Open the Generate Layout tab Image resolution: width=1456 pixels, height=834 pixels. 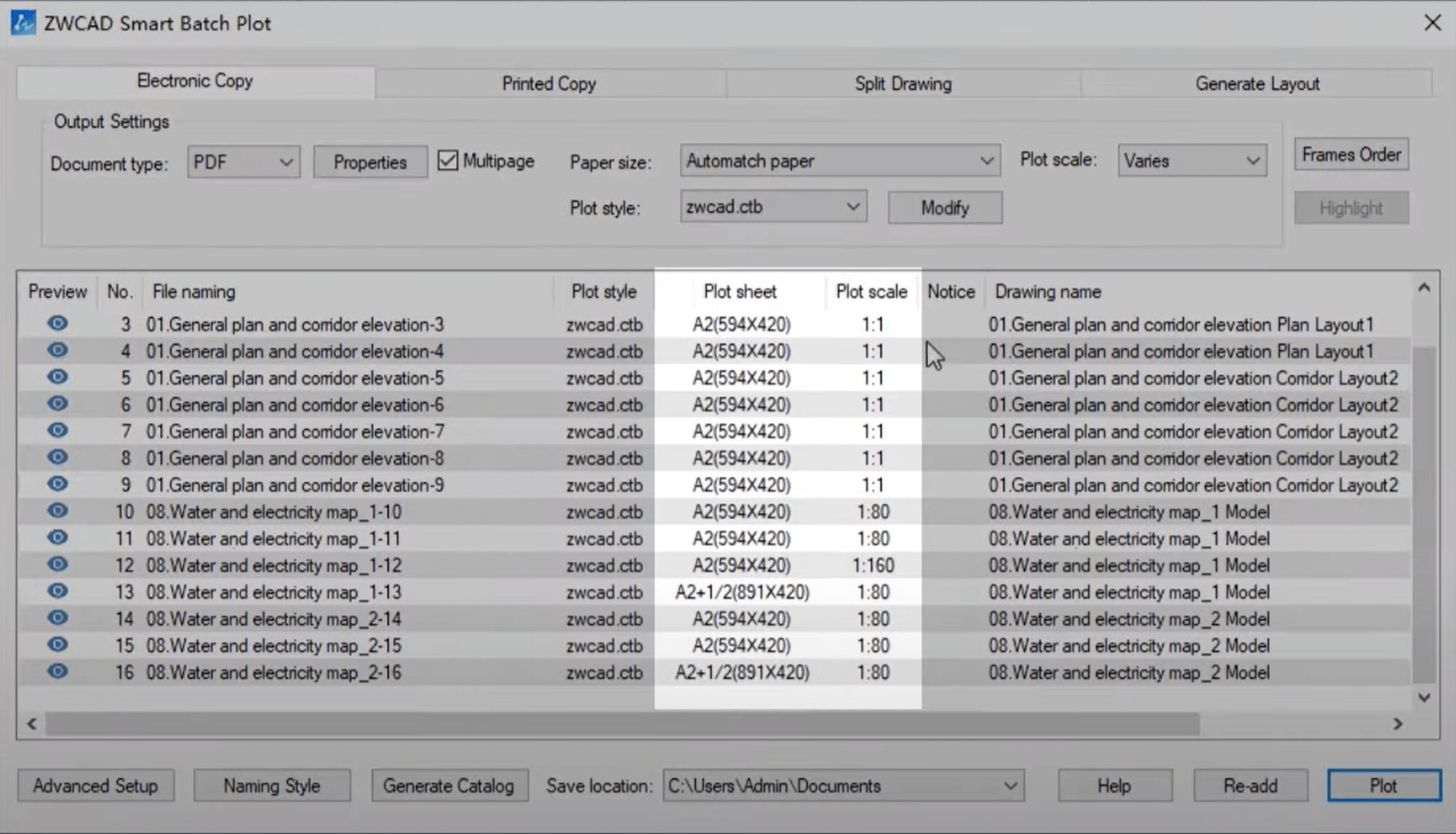[x=1257, y=83]
